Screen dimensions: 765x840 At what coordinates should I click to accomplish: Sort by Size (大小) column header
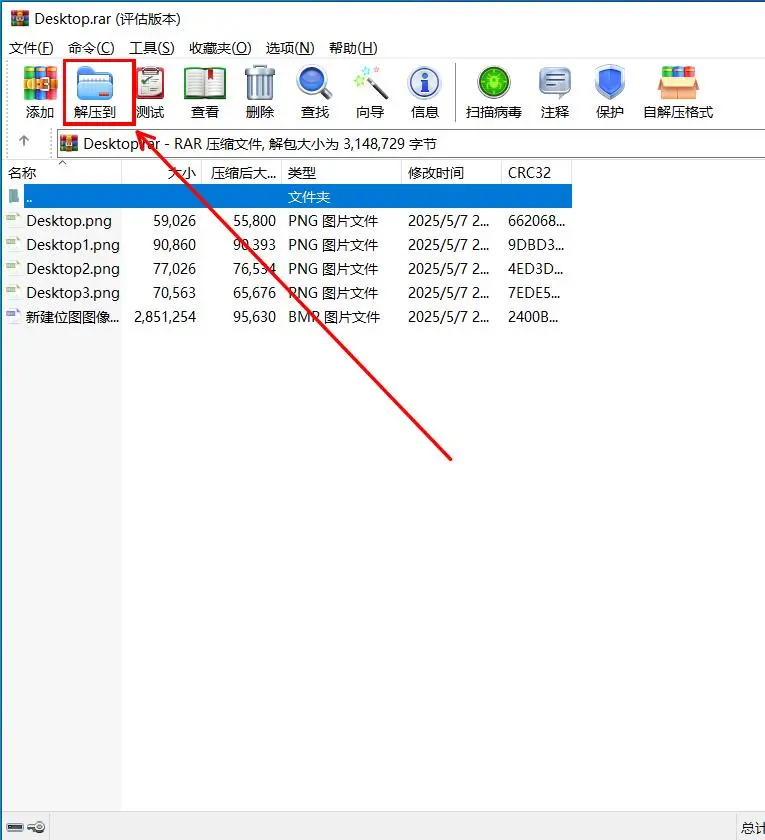click(162, 172)
